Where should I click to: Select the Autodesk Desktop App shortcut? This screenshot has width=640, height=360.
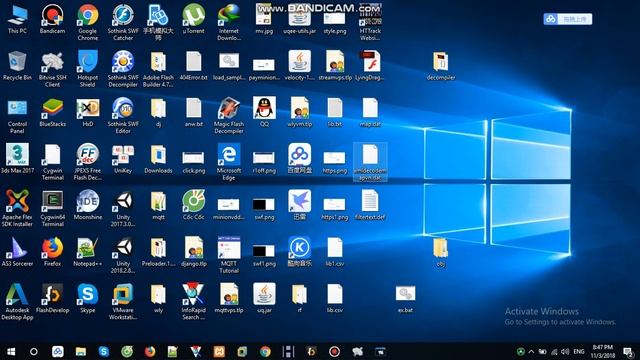[17, 302]
